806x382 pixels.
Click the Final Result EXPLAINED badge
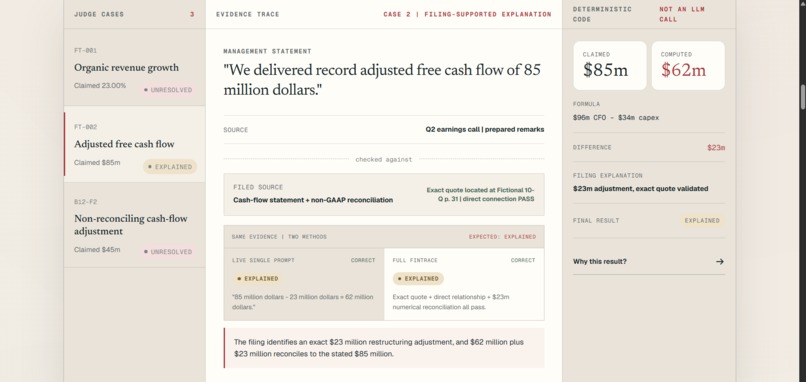(x=702, y=221)
